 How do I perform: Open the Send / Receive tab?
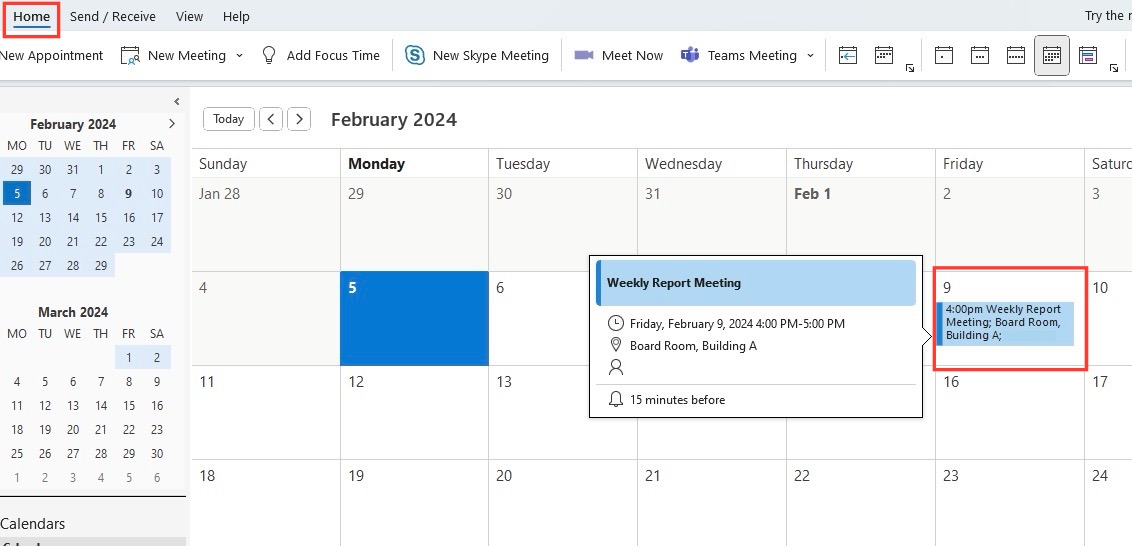pyautogui.click(x=113, y=16)
